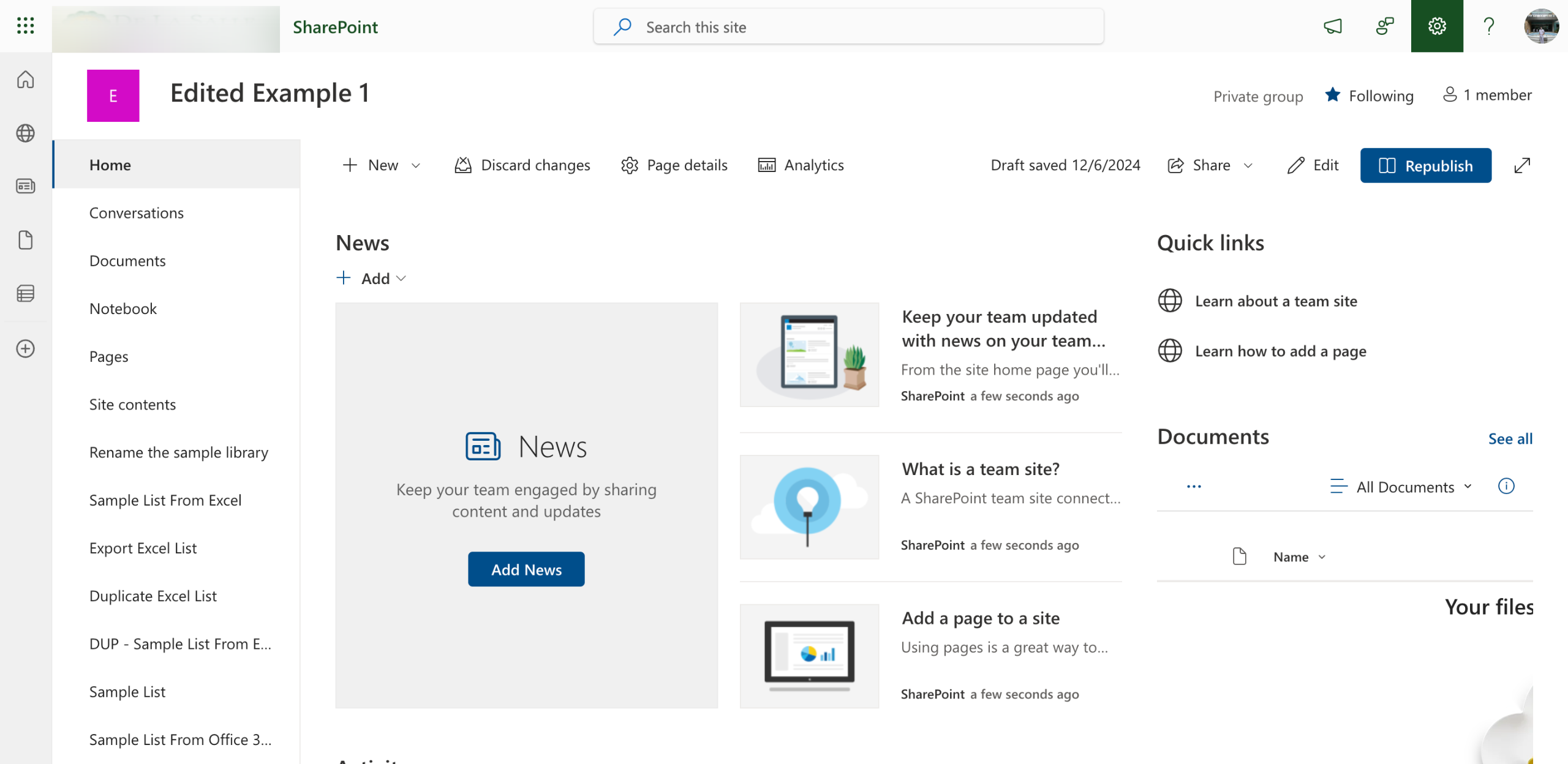Open My files icon in left rail
1568x764 pixels.
(x=25, y=240)
